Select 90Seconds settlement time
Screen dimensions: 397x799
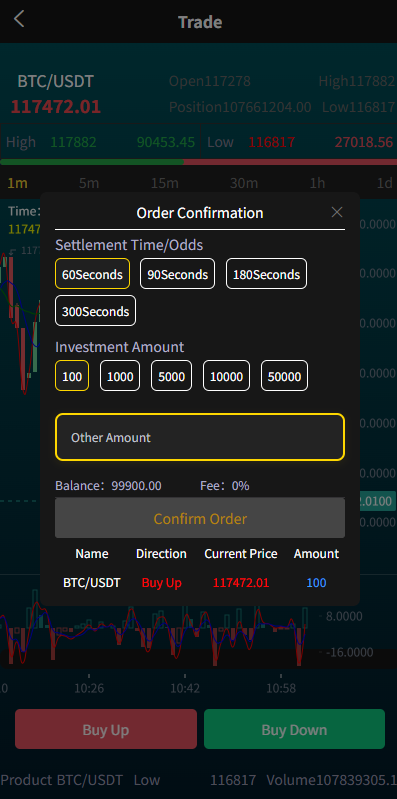[177, 274]
